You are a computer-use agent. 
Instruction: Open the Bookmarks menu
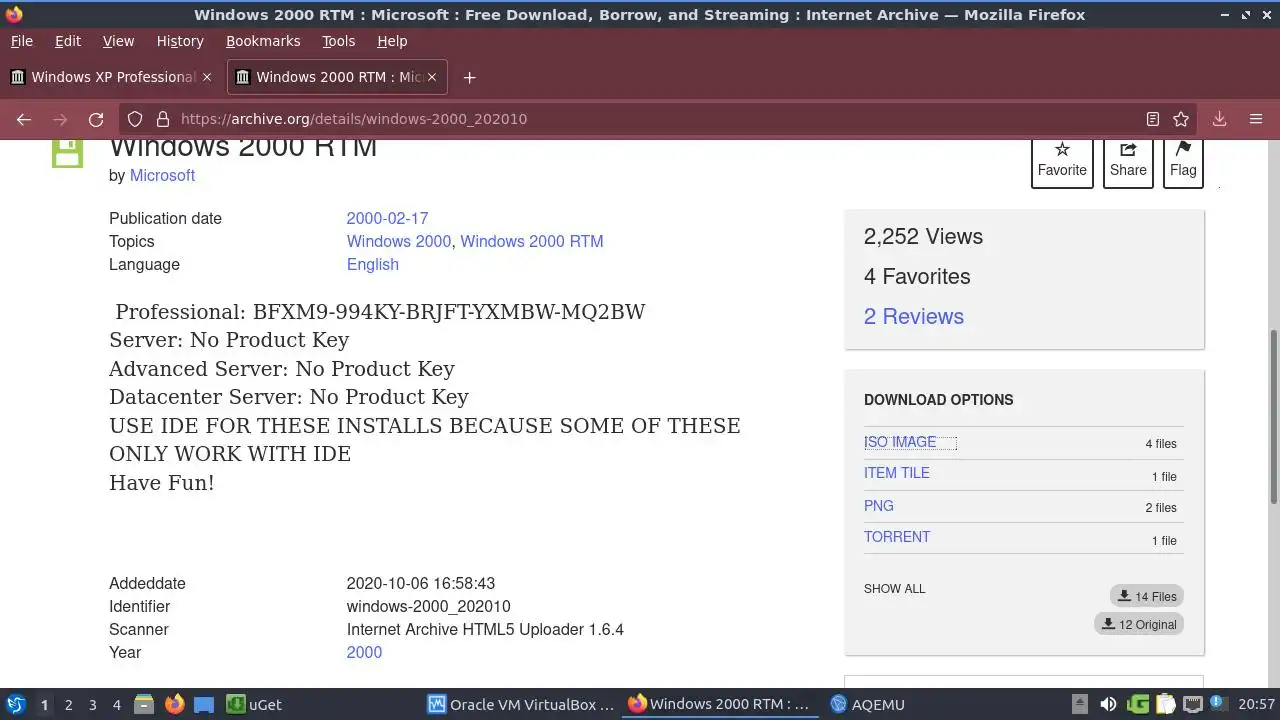(x=263, y=41)
